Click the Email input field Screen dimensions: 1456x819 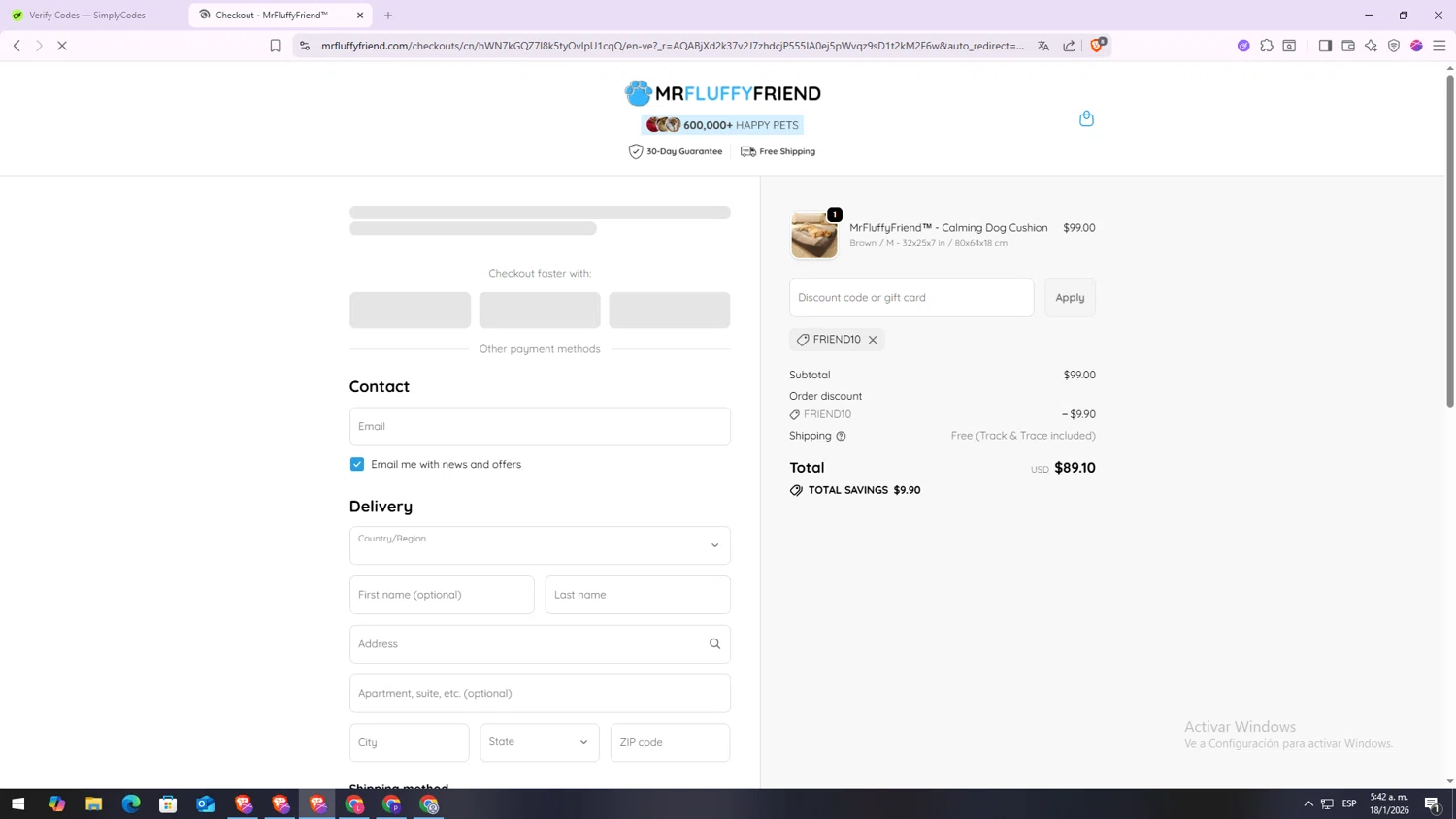coord(540,427)
